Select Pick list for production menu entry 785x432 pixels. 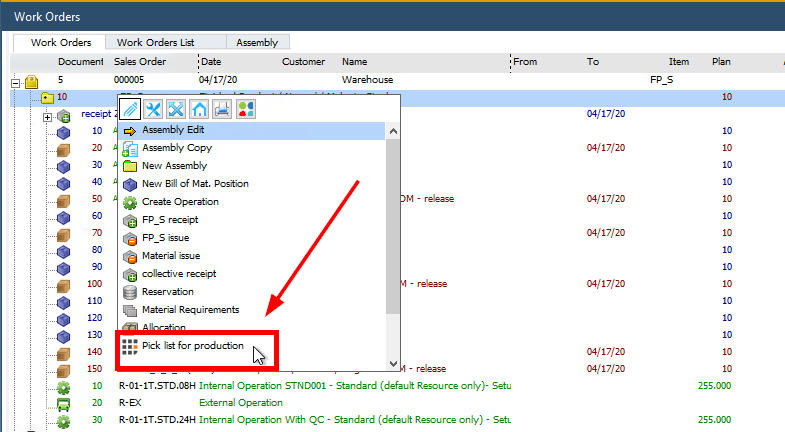pyautogui.click(x=192, y=346)
